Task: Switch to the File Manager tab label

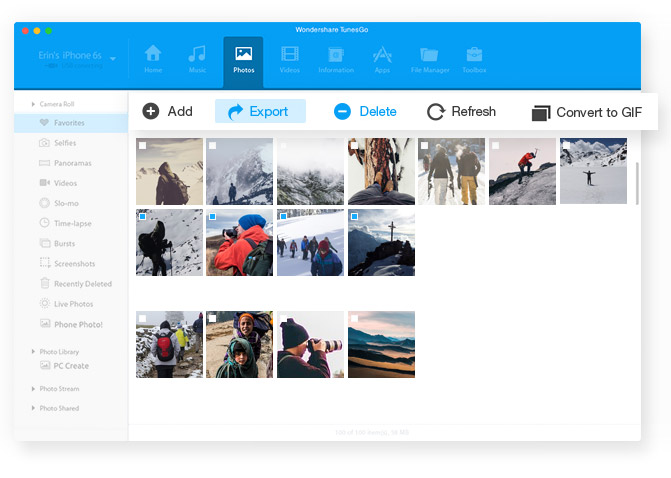Action: pyautogui.click(x=430, y=70)
